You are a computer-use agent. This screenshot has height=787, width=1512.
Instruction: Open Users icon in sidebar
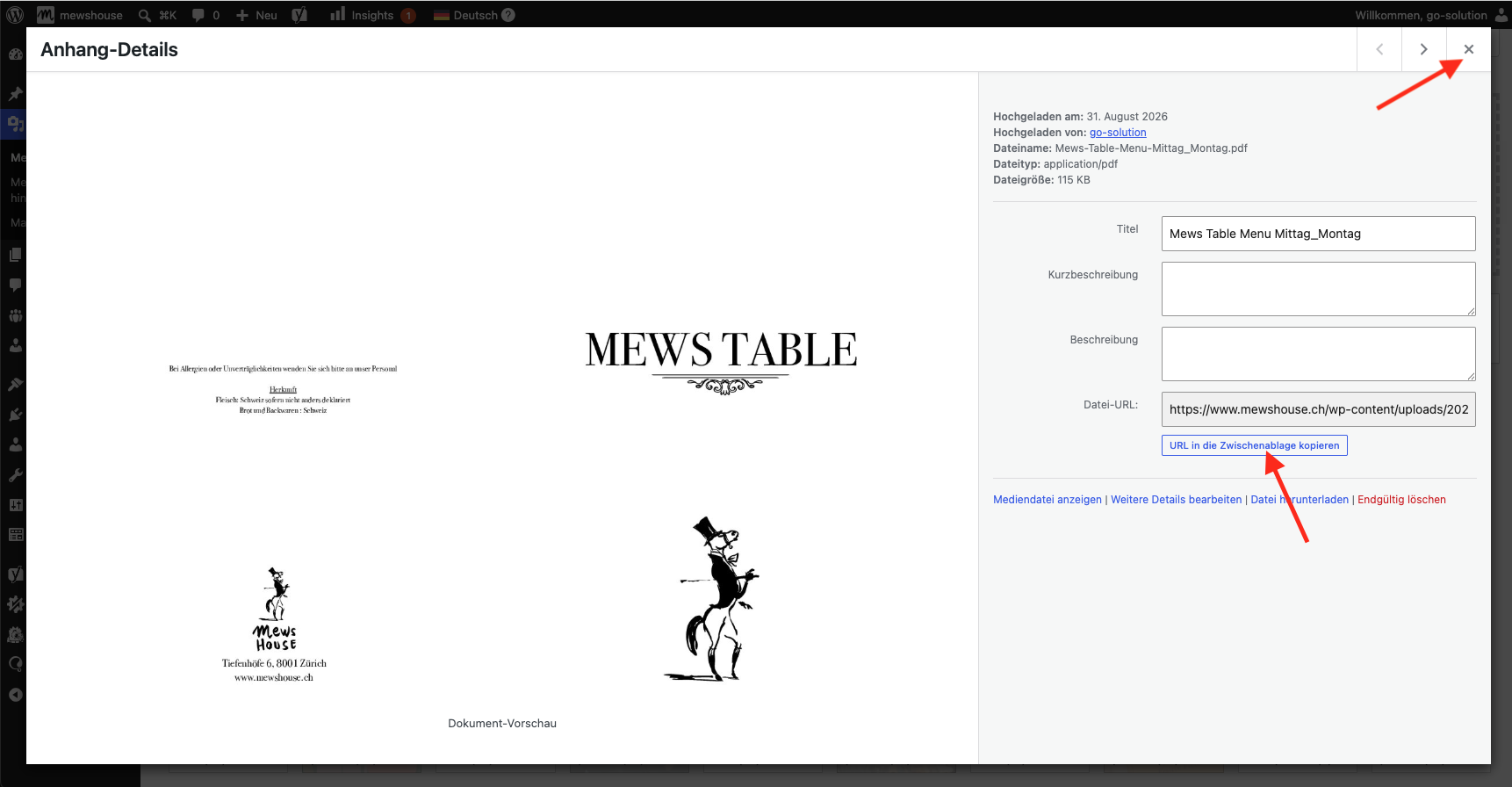[16, 444]
